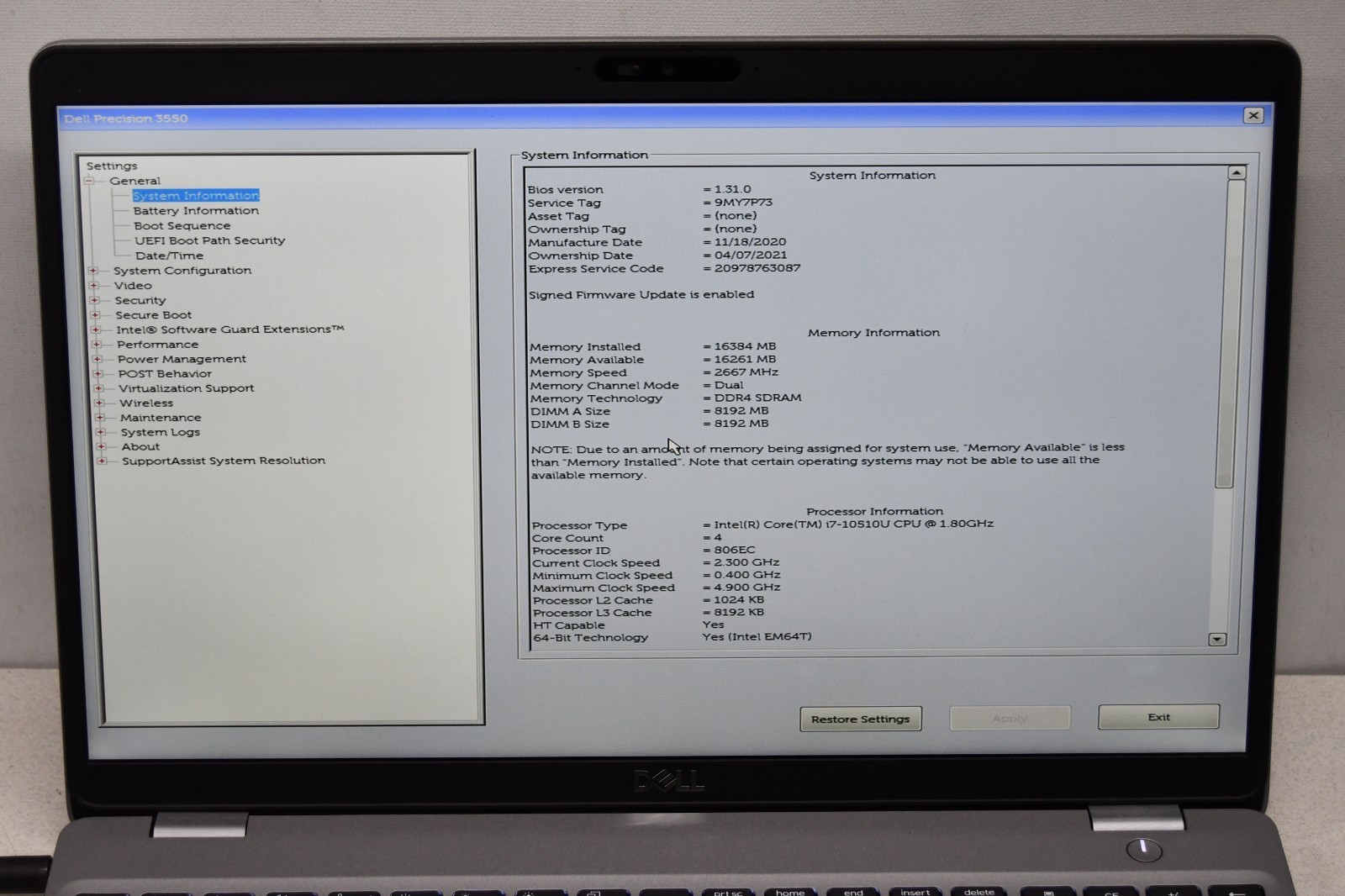1345x896 pixels.
Task: Click Signed Firmware Update is enabled text
Action: [x=641, y=295]
